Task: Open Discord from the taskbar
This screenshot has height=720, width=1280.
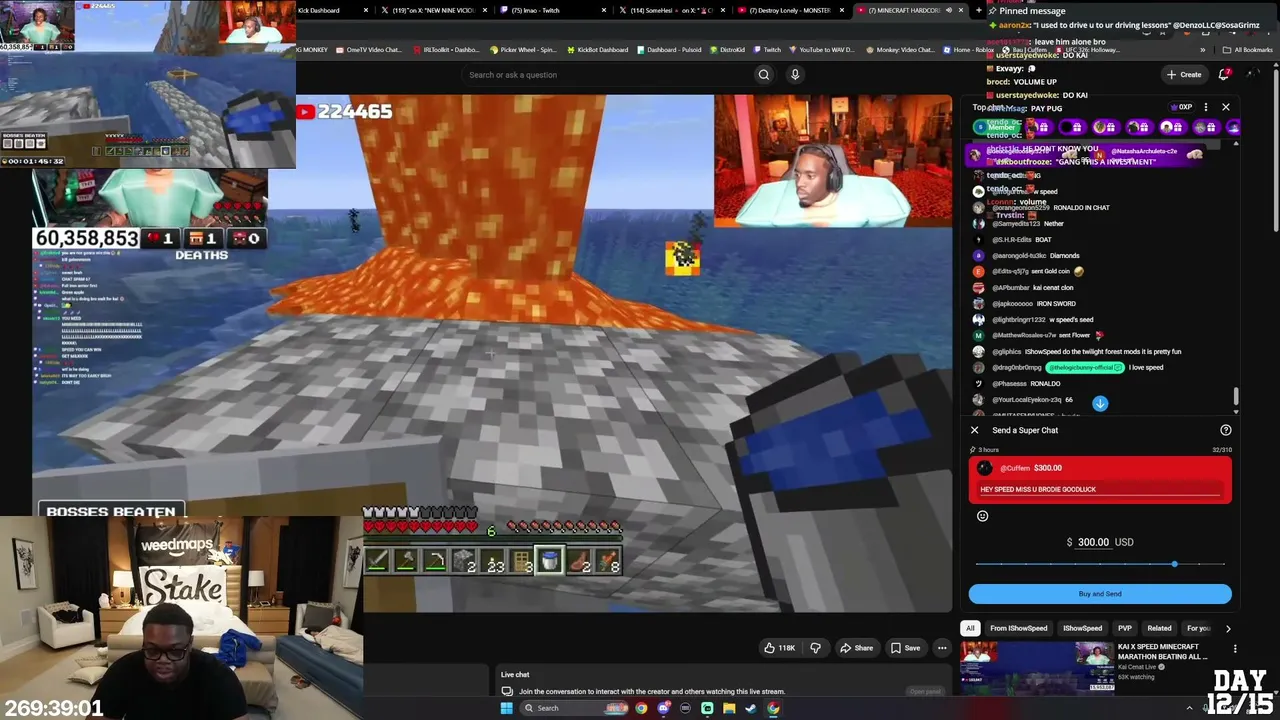Action: pyautogui.click(x=663, y=708)
